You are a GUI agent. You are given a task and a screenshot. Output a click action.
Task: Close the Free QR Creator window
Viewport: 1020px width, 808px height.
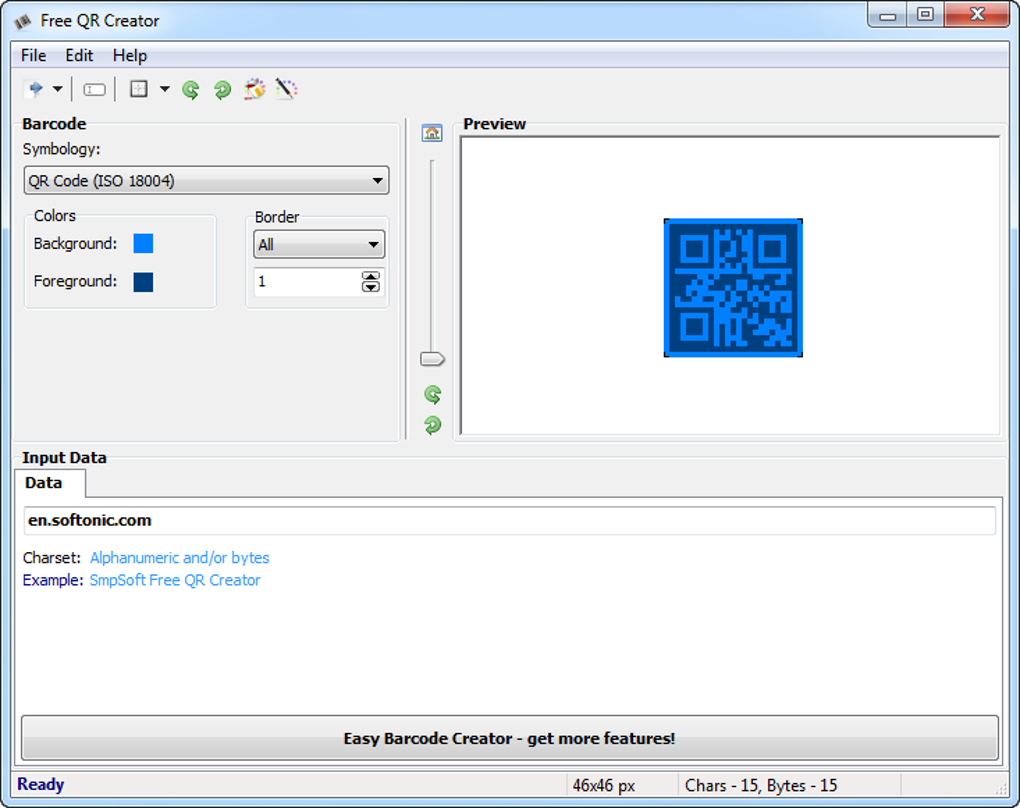pyautogui.click(x=976, y=15)
